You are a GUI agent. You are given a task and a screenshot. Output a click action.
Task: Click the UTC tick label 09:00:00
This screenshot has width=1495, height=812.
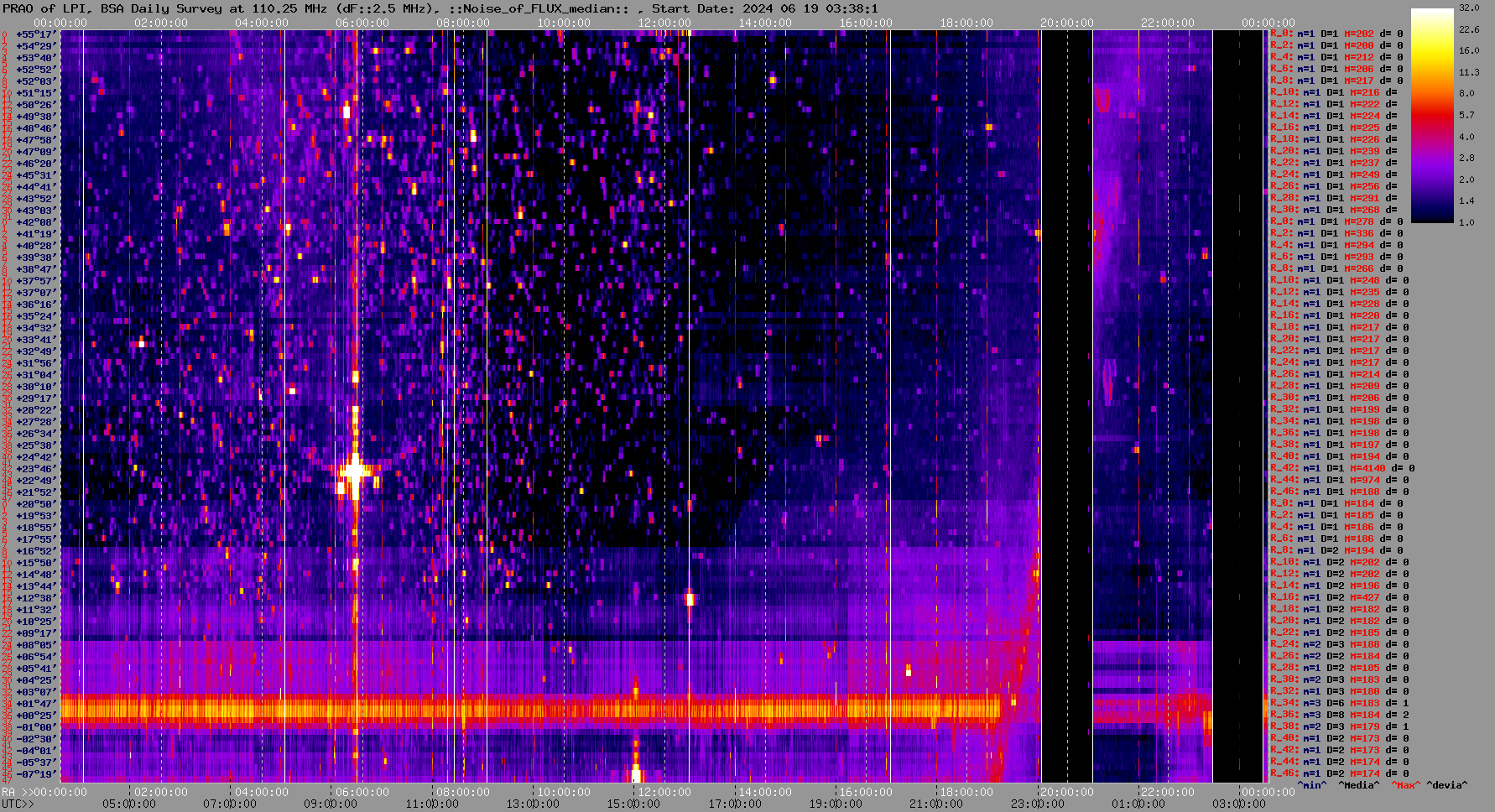coord(331,804)
